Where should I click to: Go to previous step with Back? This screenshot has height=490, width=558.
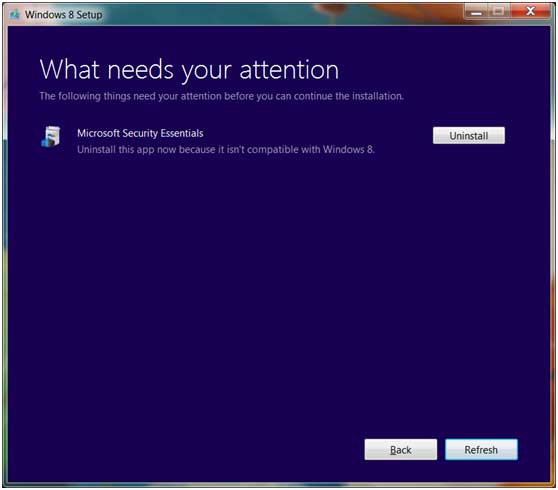point(401,449)
